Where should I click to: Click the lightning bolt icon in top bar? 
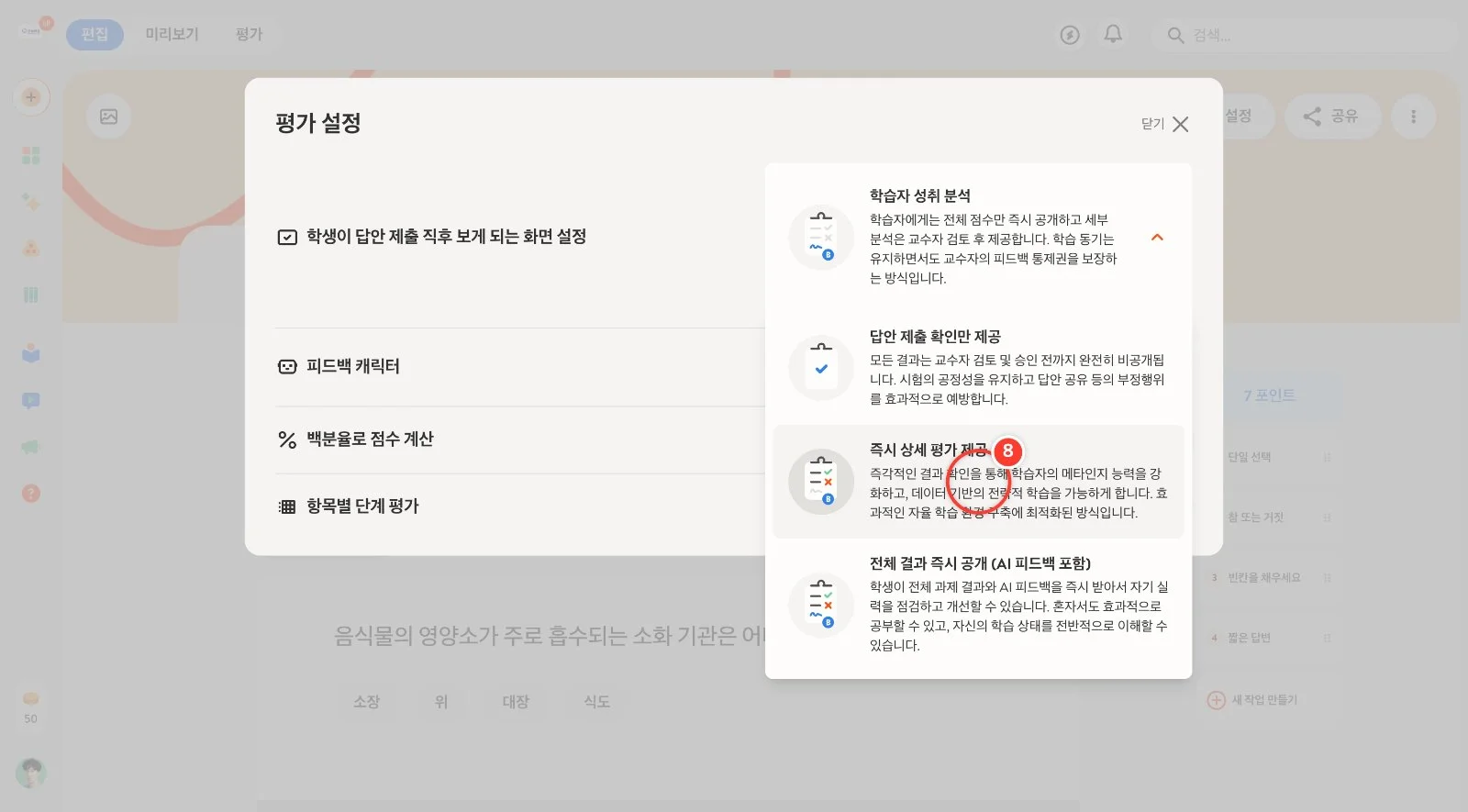click(x=1070, y=35)
